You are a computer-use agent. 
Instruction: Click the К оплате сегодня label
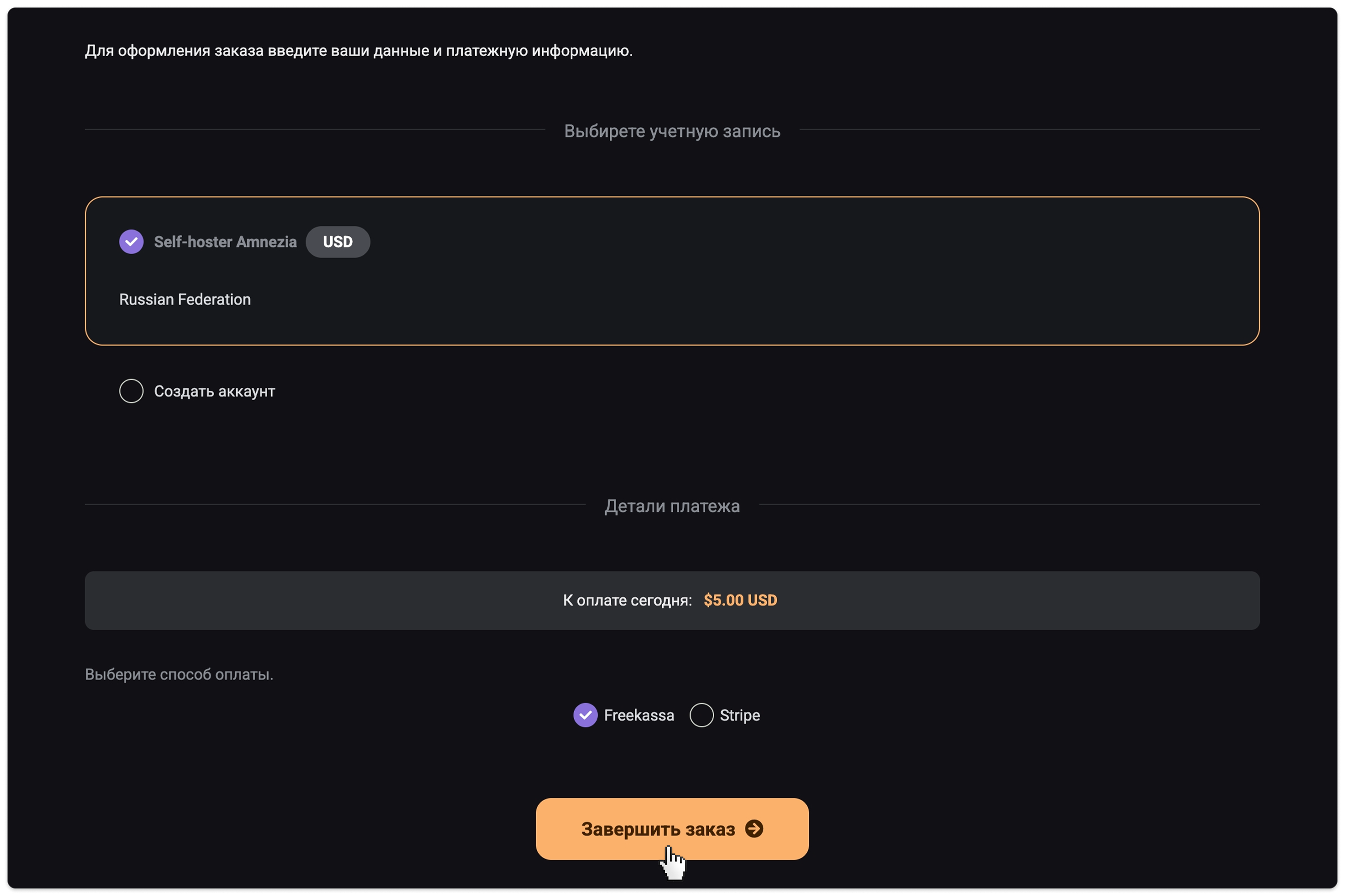(627, 600)
